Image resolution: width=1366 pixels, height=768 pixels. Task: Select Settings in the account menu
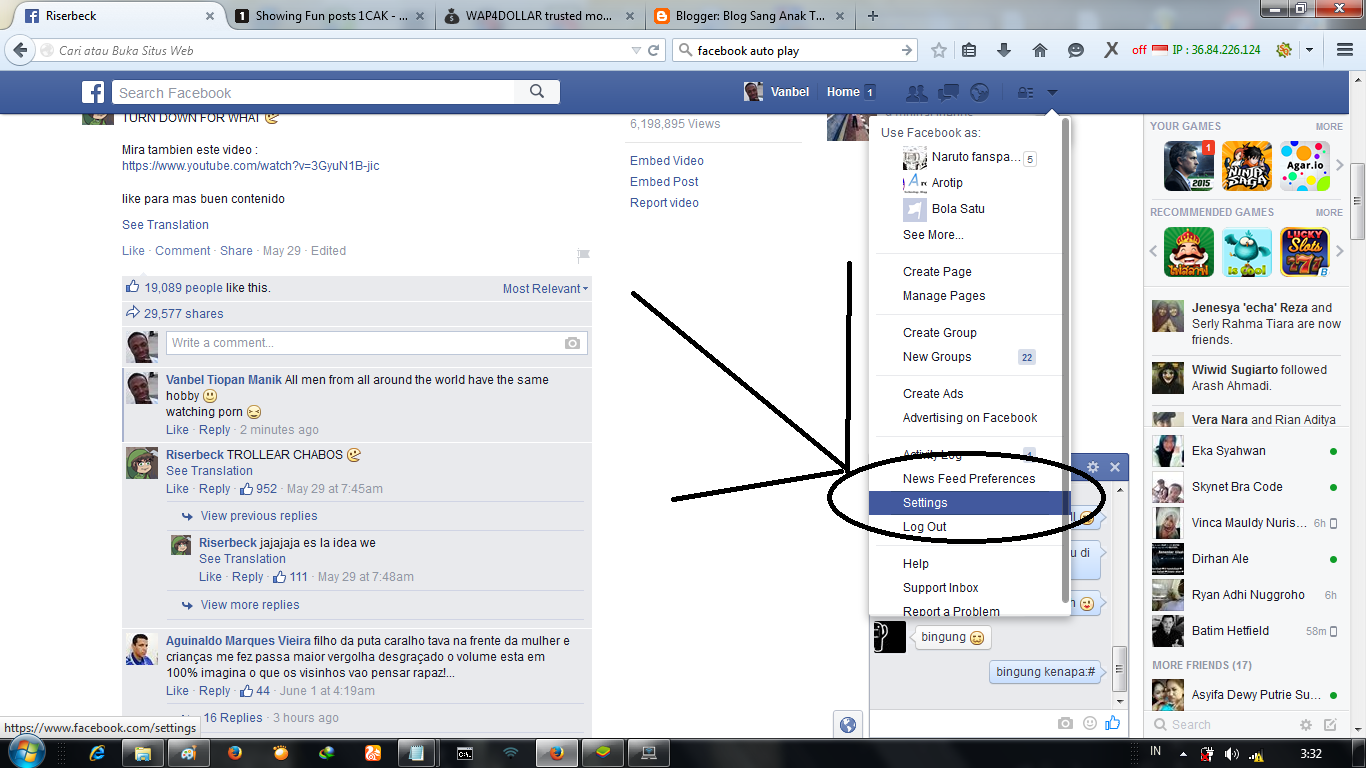point(968,503)
